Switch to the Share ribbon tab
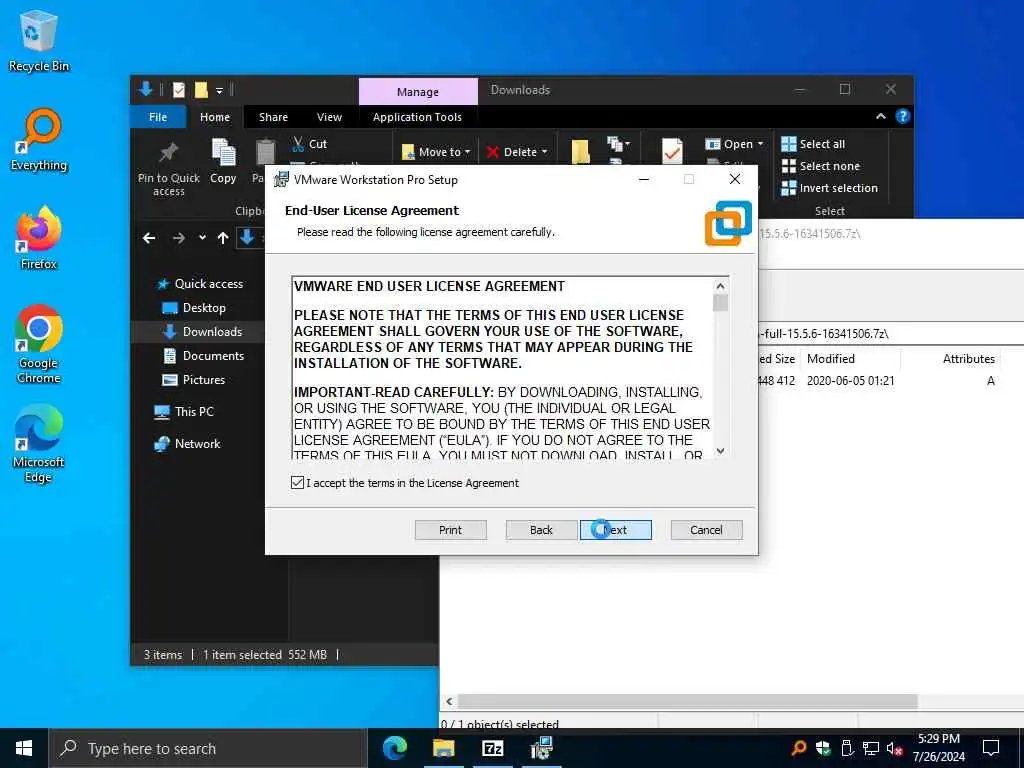1024x768 pixels. click(273, 117)
